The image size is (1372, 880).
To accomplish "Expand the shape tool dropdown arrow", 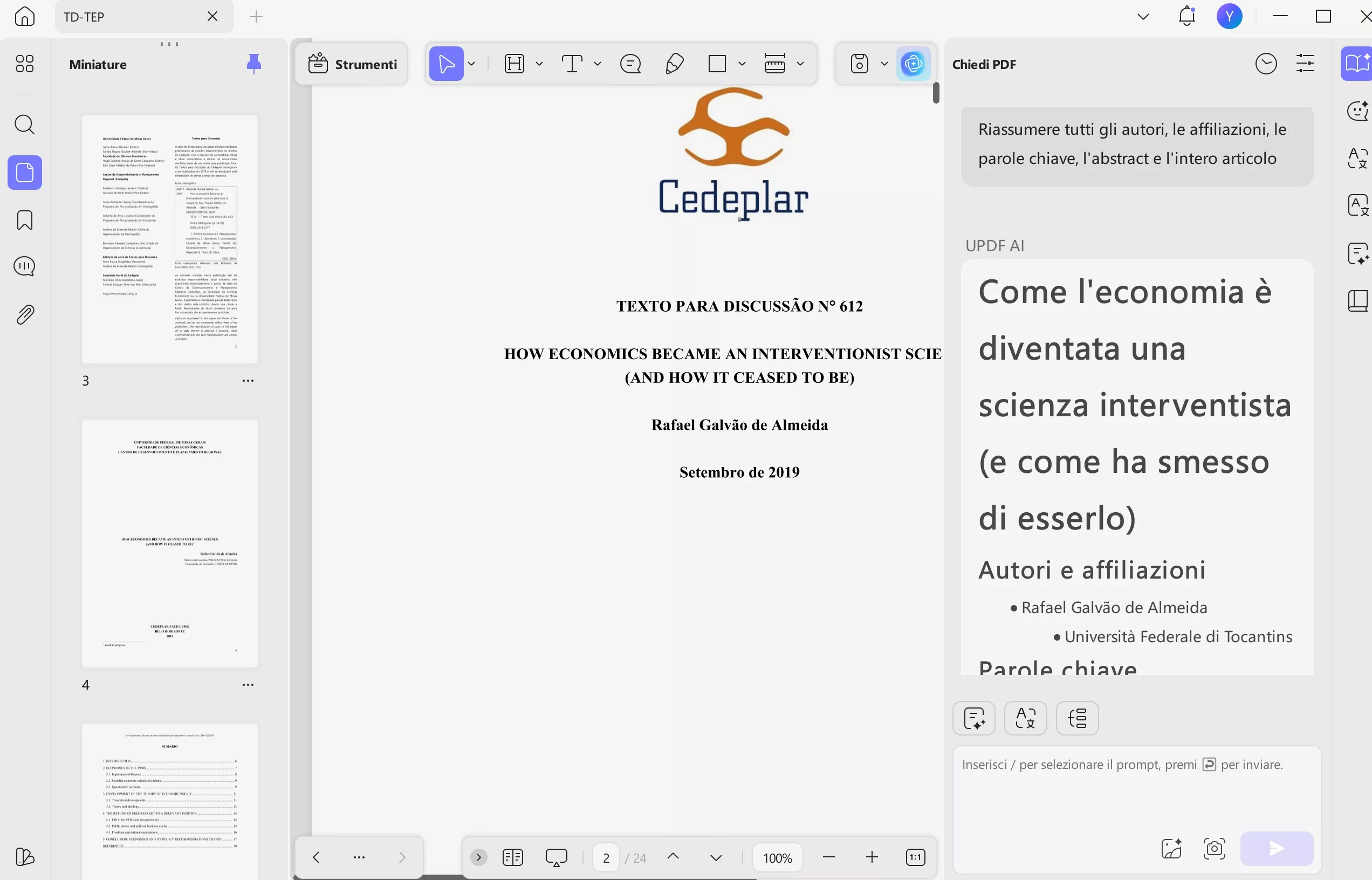I will [x=742, y=64].
